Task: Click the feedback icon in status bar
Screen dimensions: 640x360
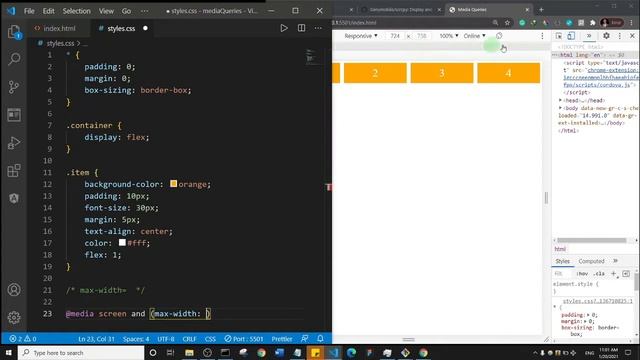Action: [x=304, y=338]
